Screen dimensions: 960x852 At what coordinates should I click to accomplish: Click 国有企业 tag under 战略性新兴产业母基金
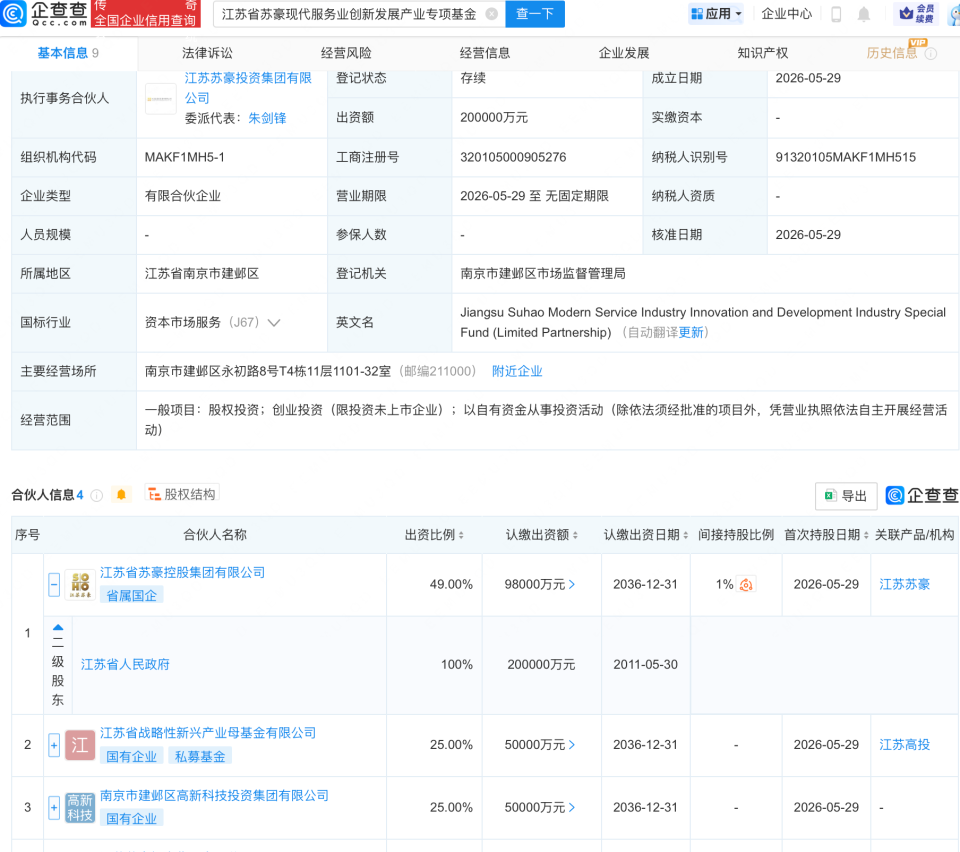[x=131, y=757]
